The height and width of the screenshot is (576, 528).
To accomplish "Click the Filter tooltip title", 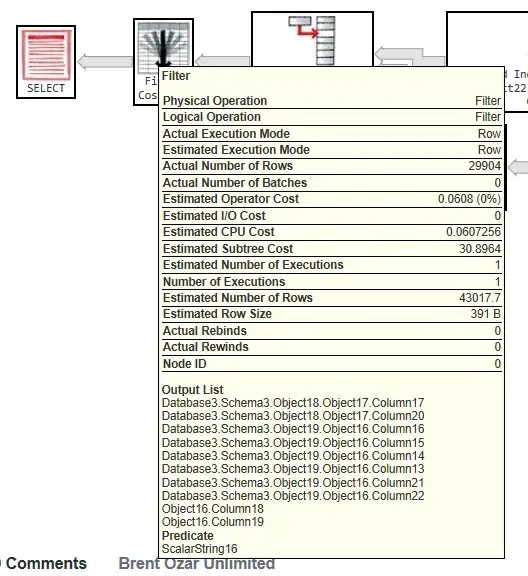I will tap(176, 76).
